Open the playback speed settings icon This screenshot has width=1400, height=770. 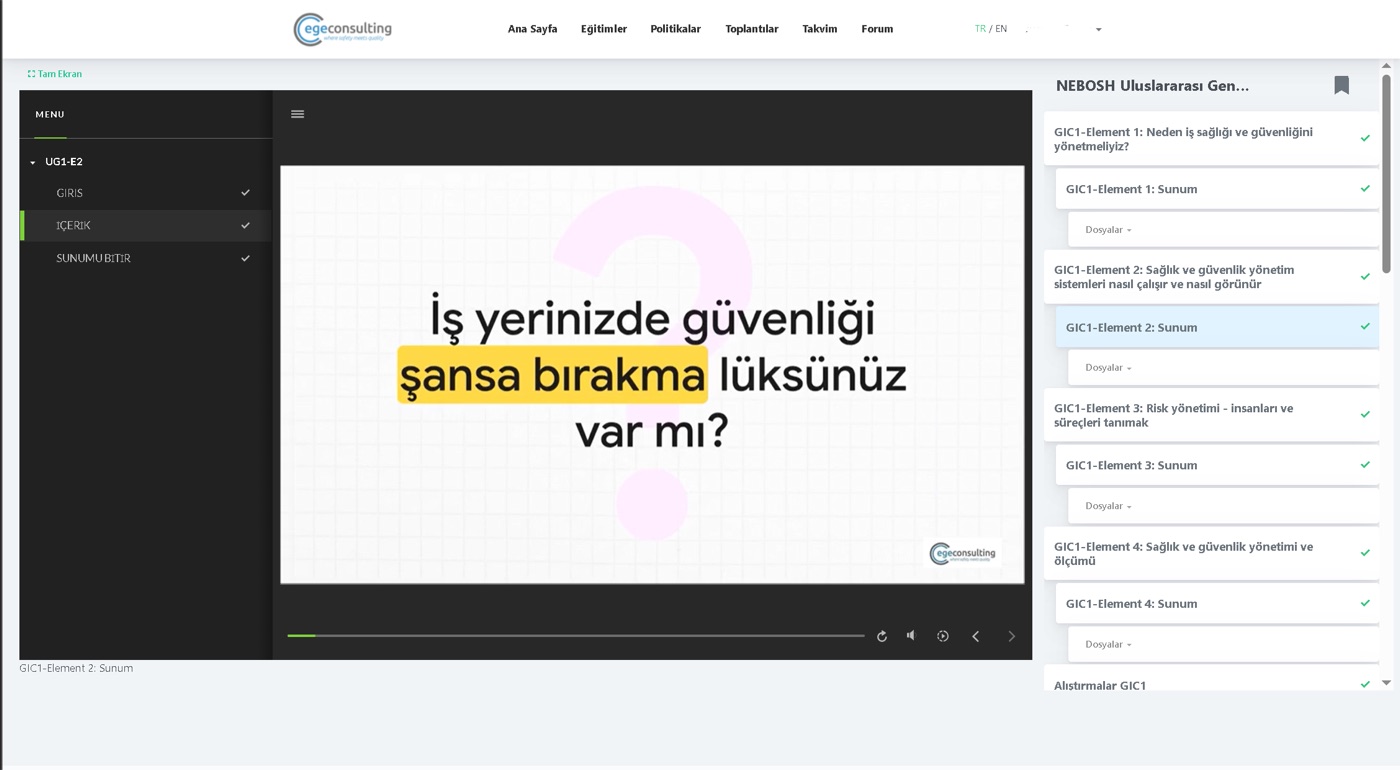pos(942,636)
